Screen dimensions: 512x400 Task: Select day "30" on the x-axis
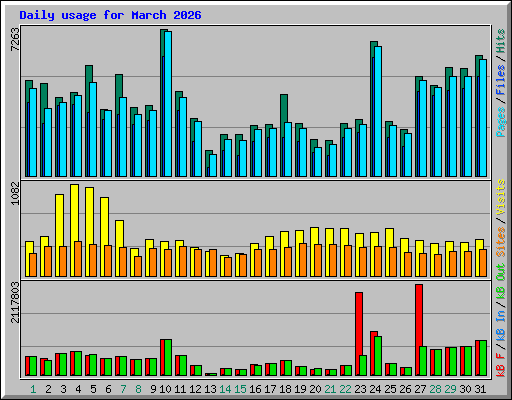pos(465,389)
